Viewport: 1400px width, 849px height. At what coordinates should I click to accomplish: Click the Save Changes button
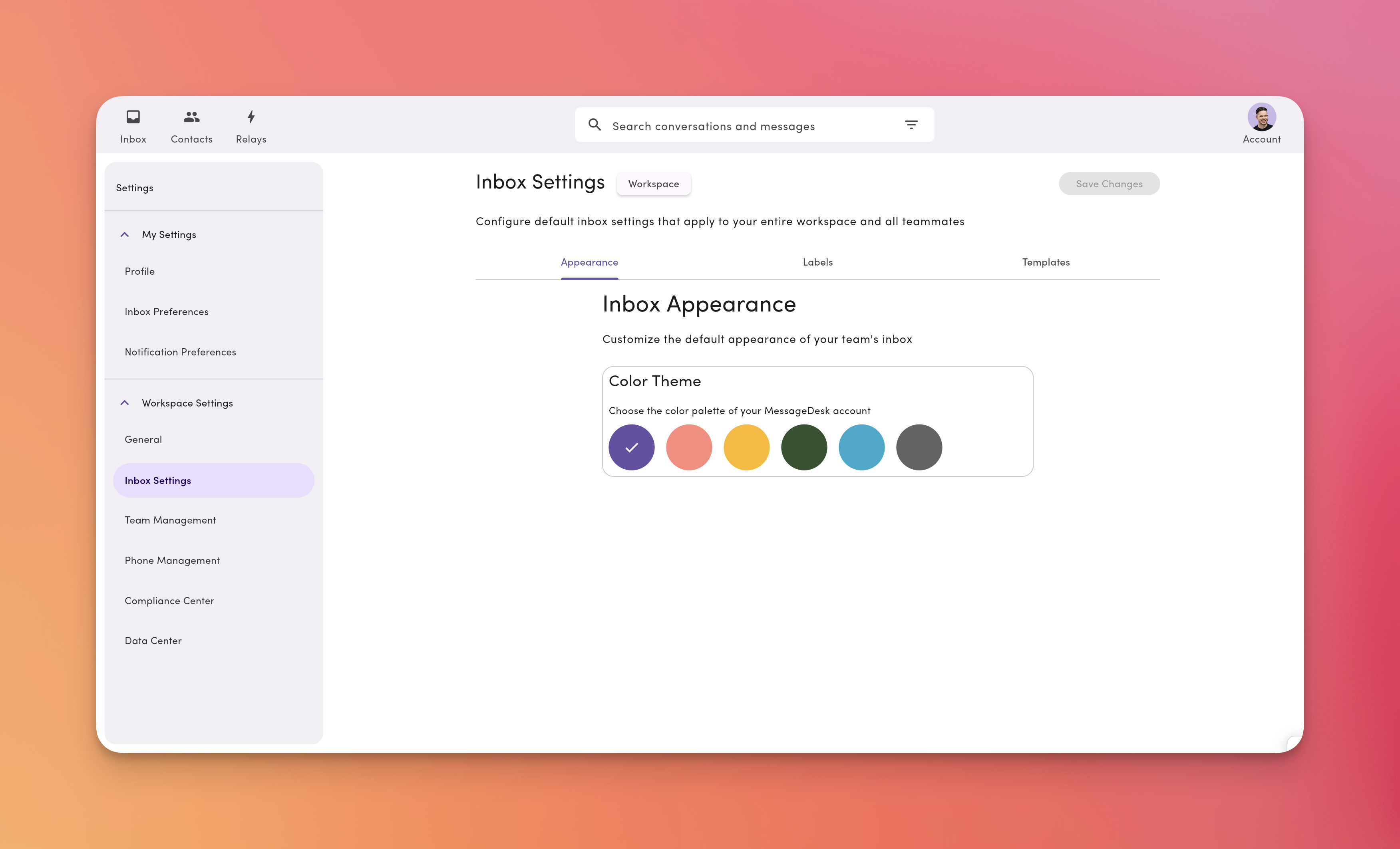click(1108, 183)
